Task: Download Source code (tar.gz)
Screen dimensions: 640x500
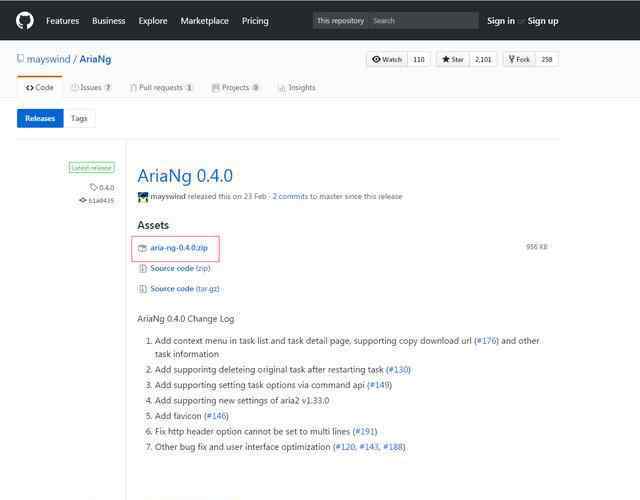Action: tap(185, 289)
